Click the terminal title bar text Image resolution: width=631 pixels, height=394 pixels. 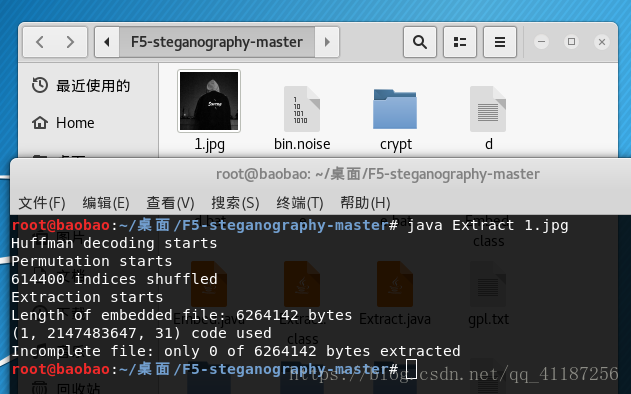point(378,174)
